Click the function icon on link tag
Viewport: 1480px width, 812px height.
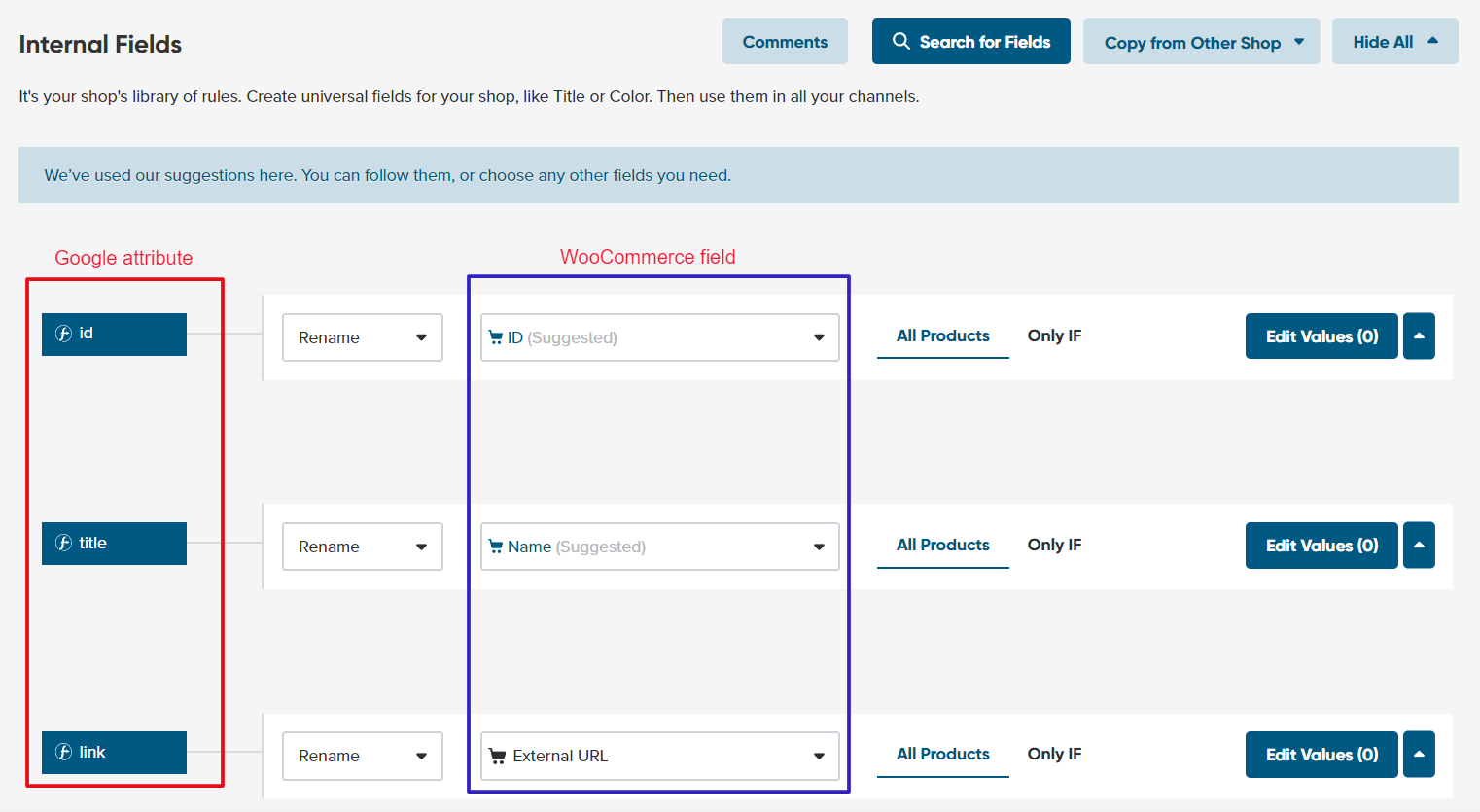(x=64, y=752)
